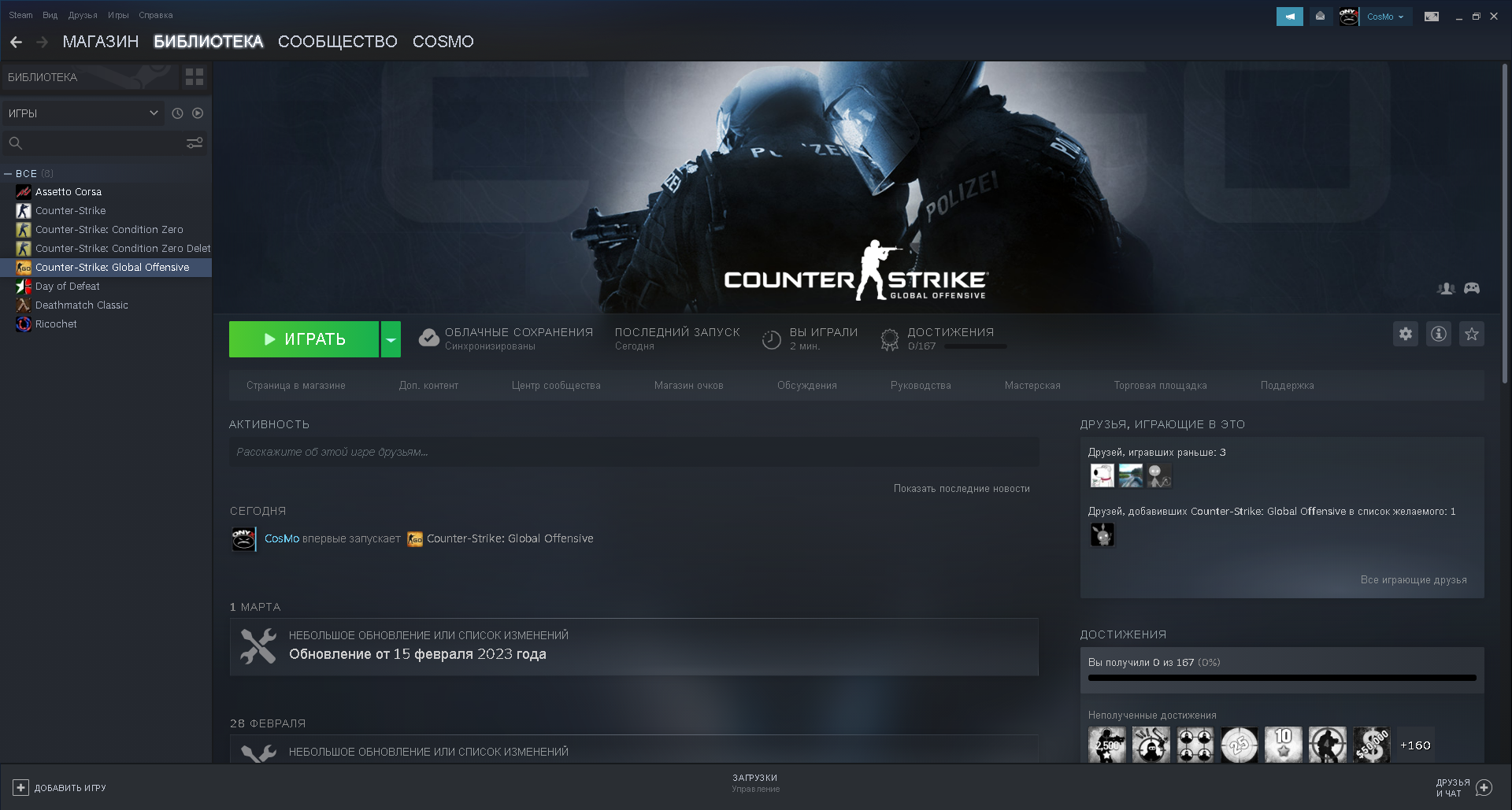Click Показать последние новости
1512x810 pixels.
point(962,489)
